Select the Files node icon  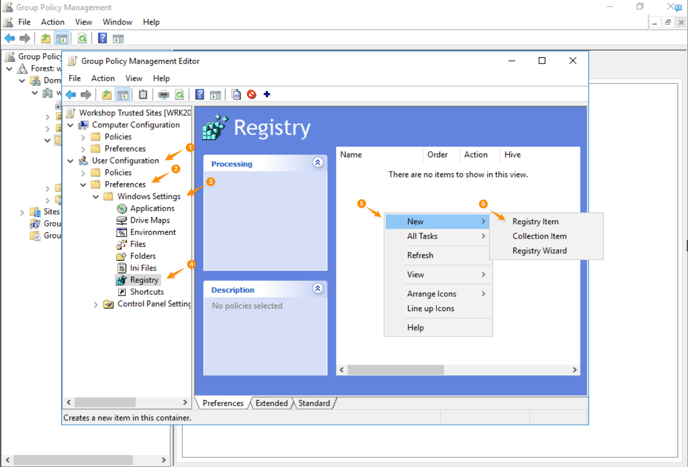tap(122, 244)
